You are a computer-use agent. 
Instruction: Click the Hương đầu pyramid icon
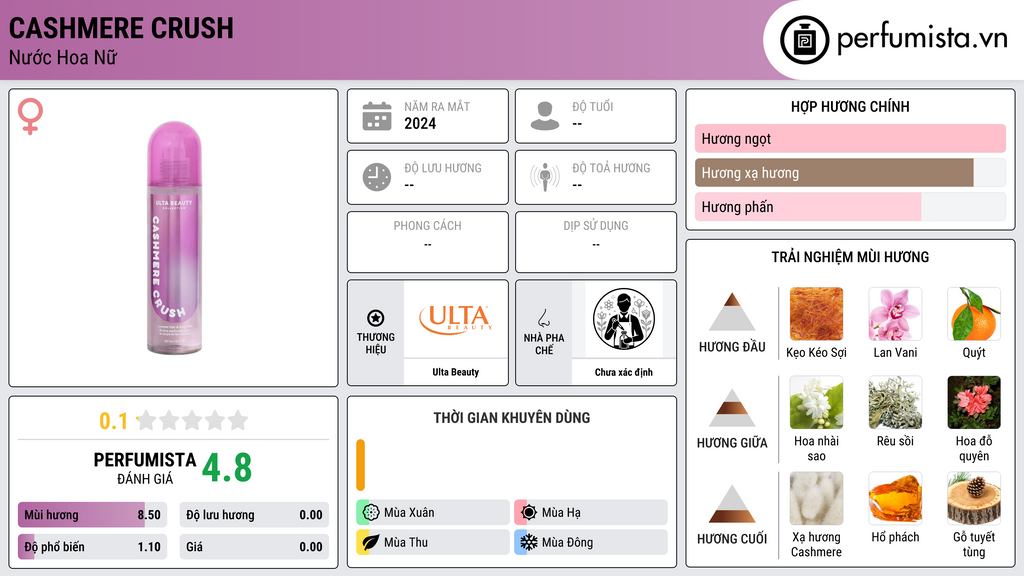(732, 312)
